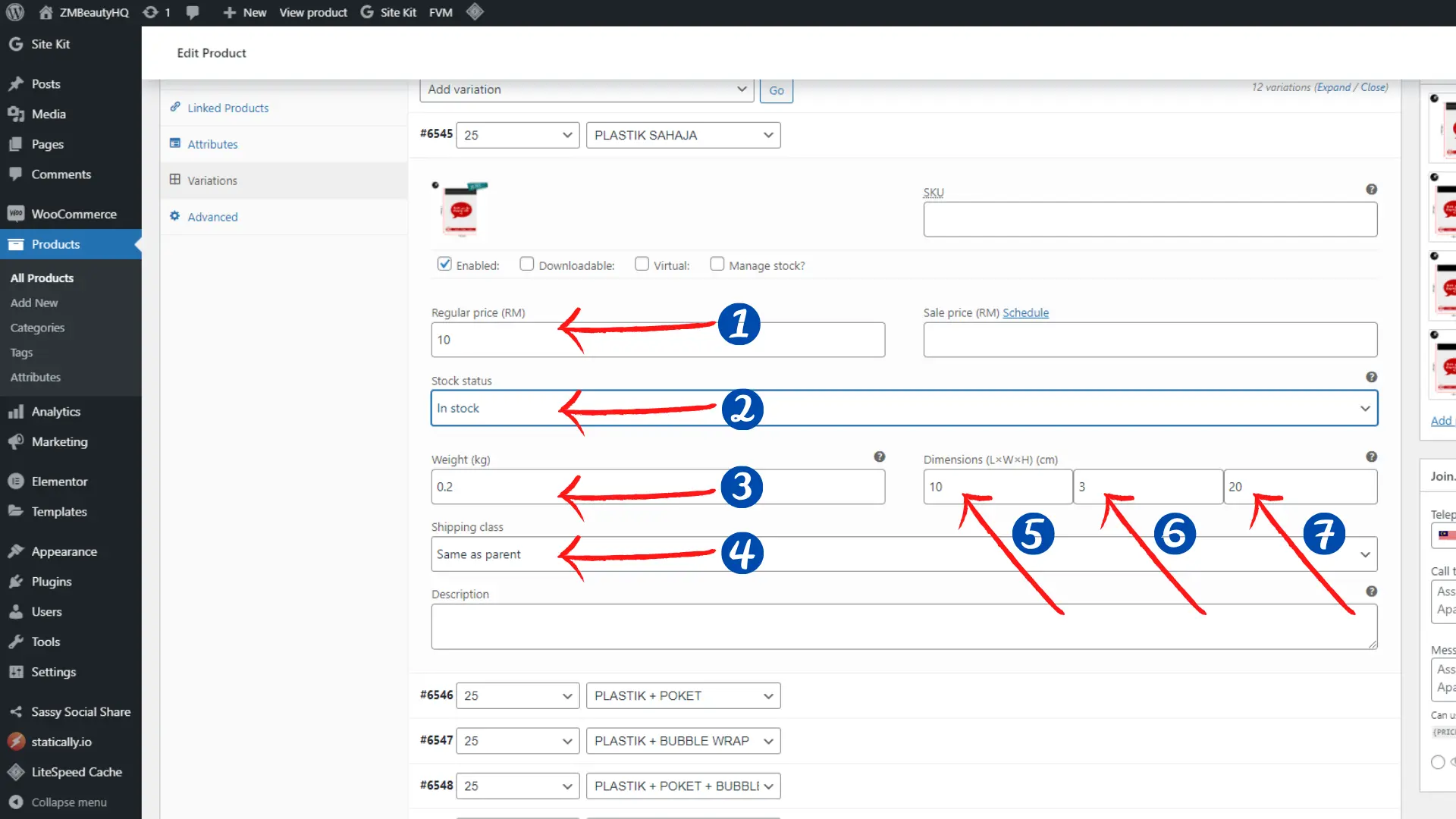The height and width of the screenshot is (819, 1456).
Task: Open Tools menu
Action: tap(71, 642)
